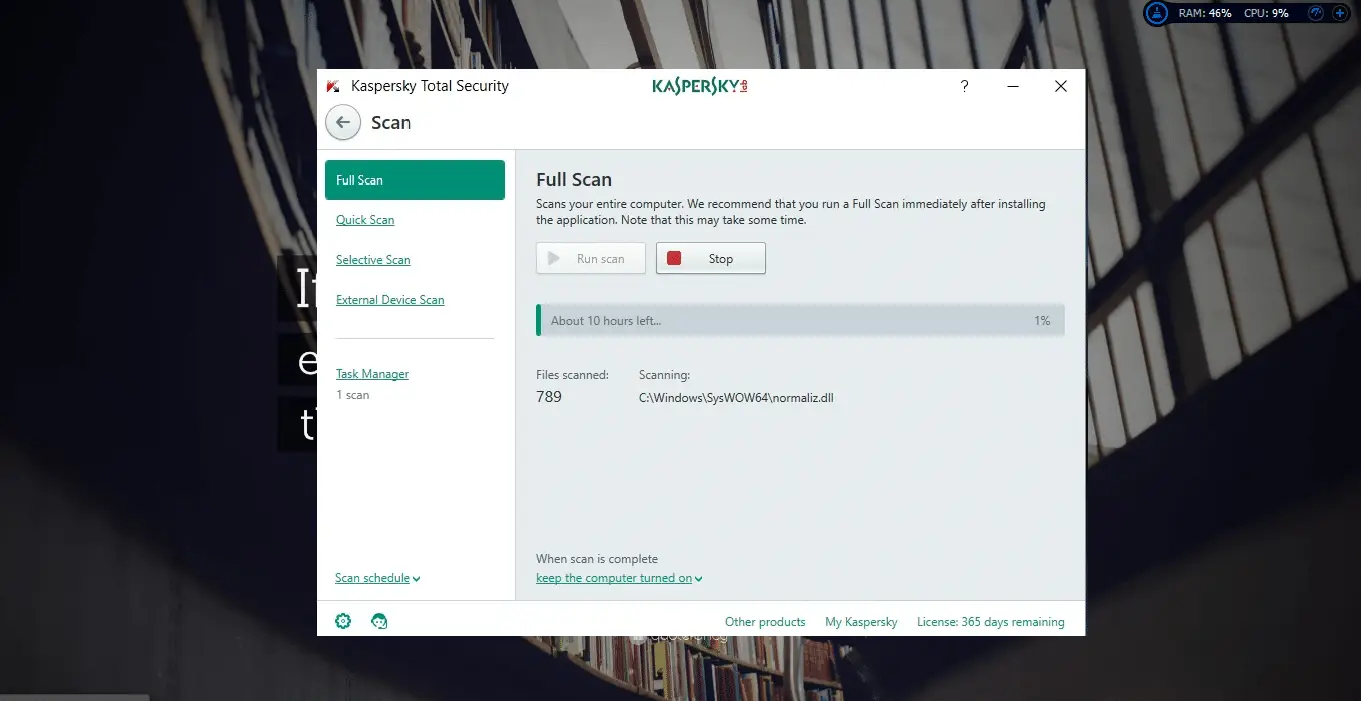
Task: Open the My Kaspersky link
Action: click(861, 622)
